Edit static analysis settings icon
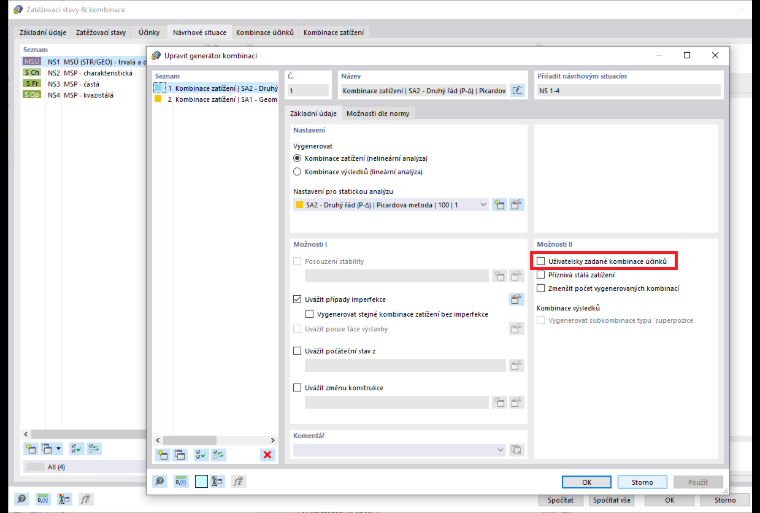The image size is (760, 513). [x=516, y=205]
